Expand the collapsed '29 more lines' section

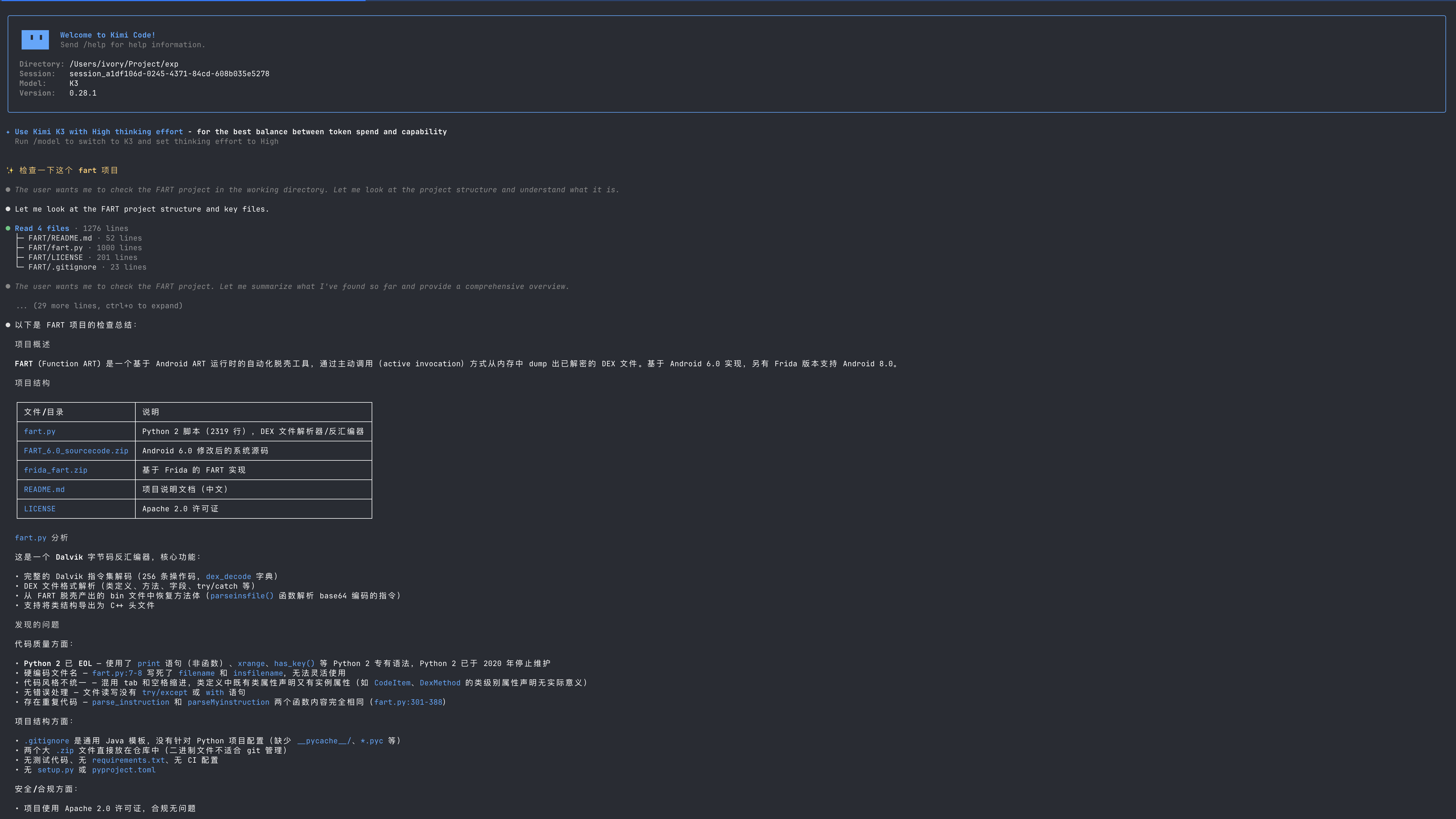pyautogui.click(x=99, y=306)
